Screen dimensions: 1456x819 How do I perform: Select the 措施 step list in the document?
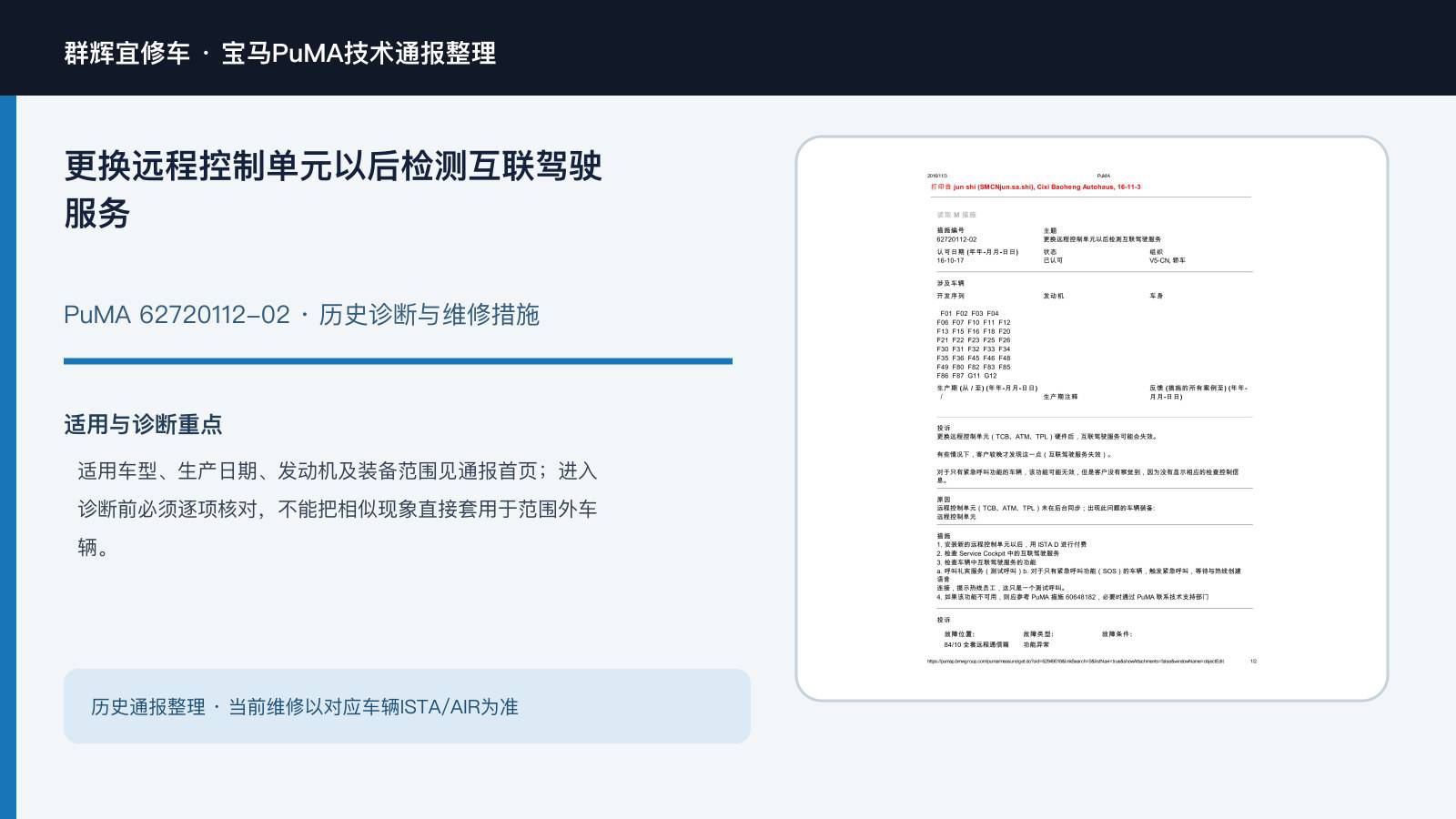[1089, 571]
